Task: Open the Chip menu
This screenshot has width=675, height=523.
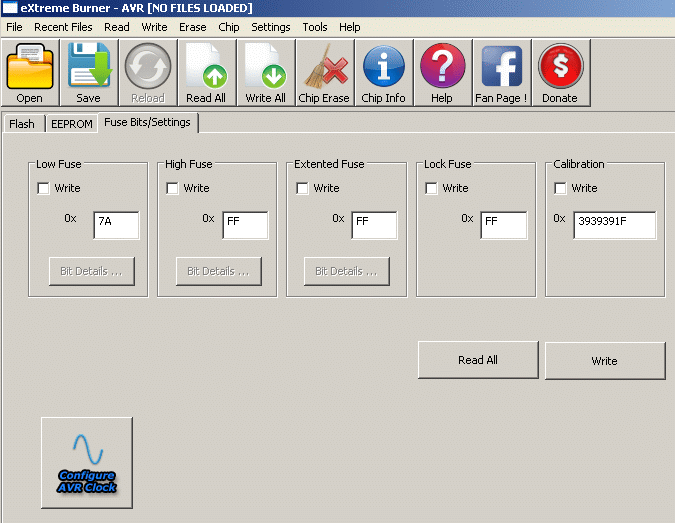Action: tap(229, 27)
